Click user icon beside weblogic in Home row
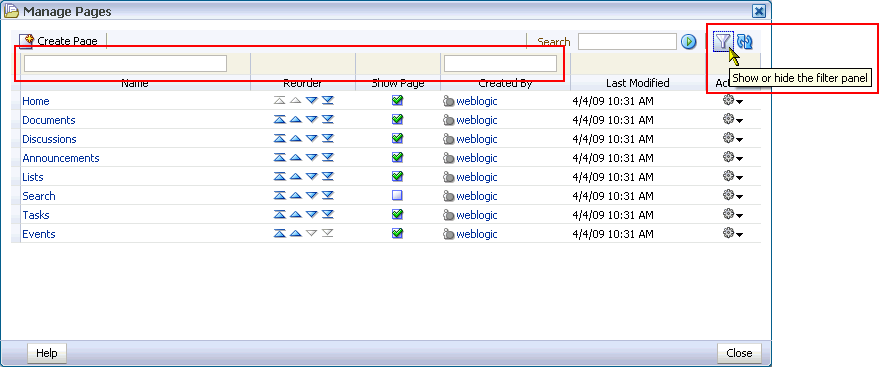Image resolution: width=882 pixels, height=381 pixels. tap(448, 101)
